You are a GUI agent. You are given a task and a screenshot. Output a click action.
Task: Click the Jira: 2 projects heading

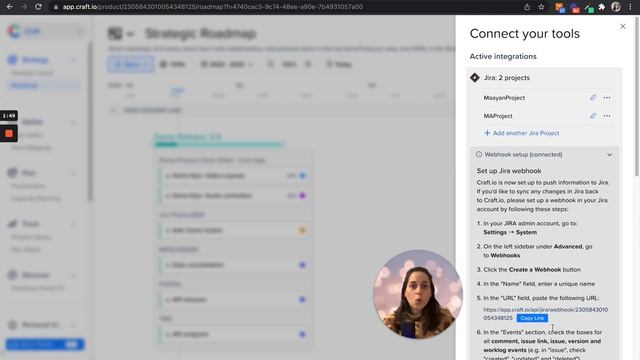point(507,78)
